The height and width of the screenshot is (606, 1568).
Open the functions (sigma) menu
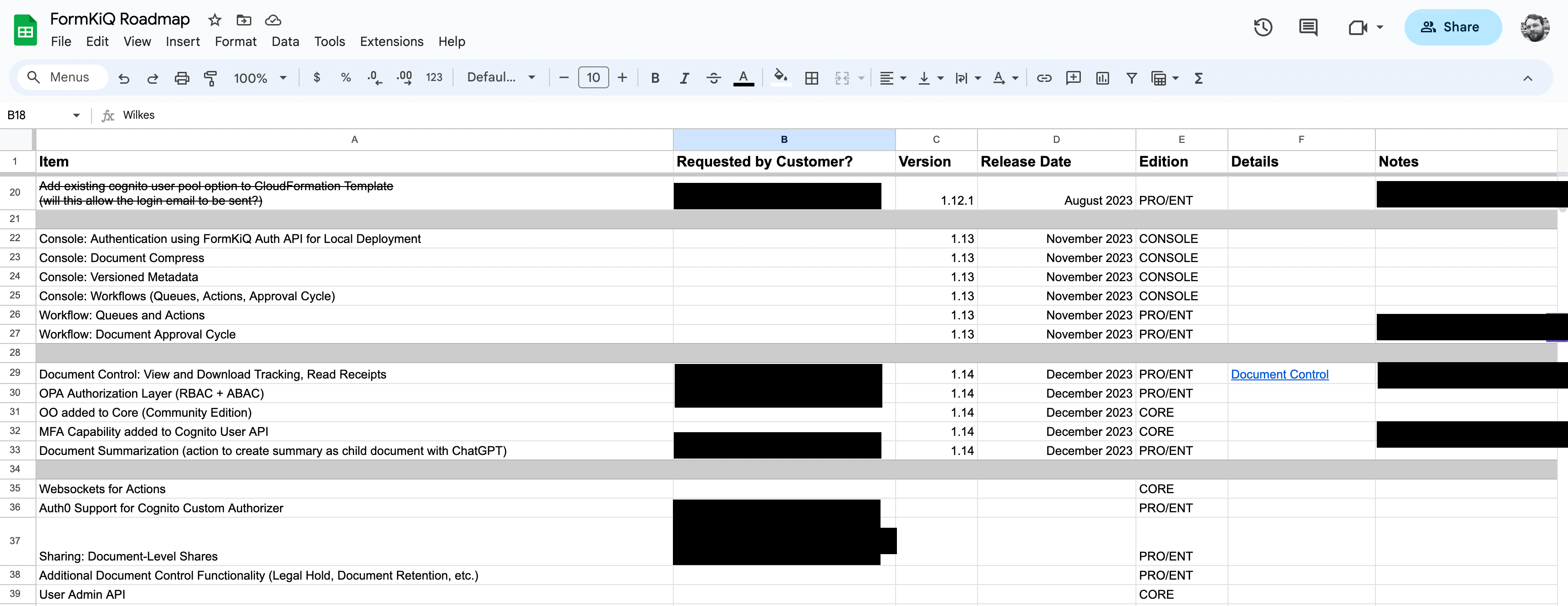coord(1198,78)
